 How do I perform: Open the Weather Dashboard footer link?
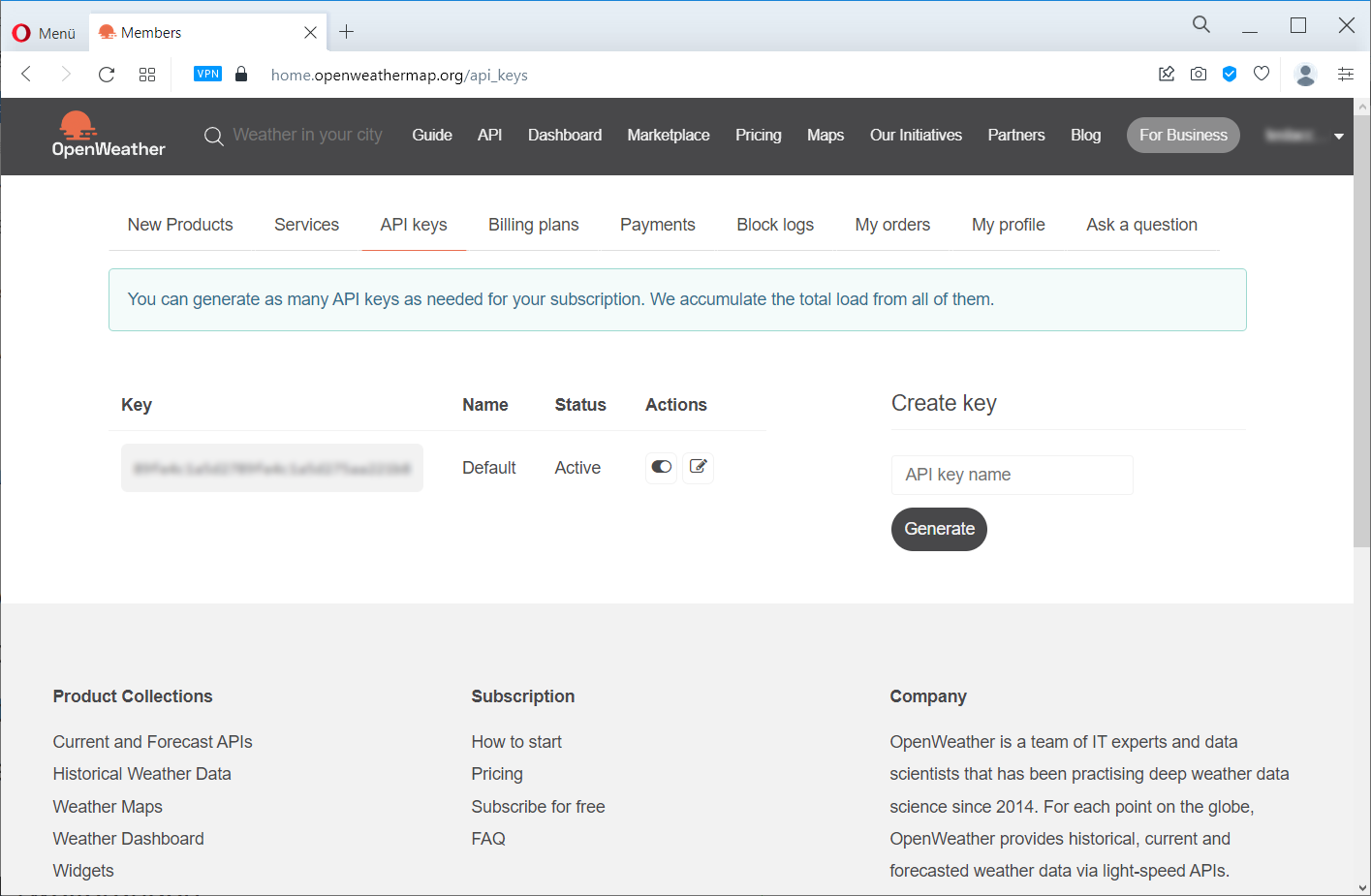point(128,839)
